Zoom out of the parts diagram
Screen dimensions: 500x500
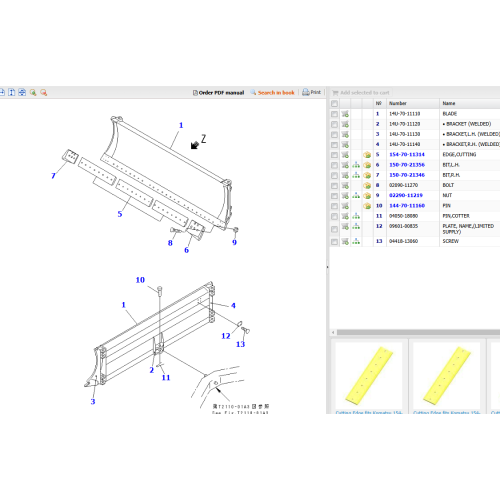click(44, 92)
